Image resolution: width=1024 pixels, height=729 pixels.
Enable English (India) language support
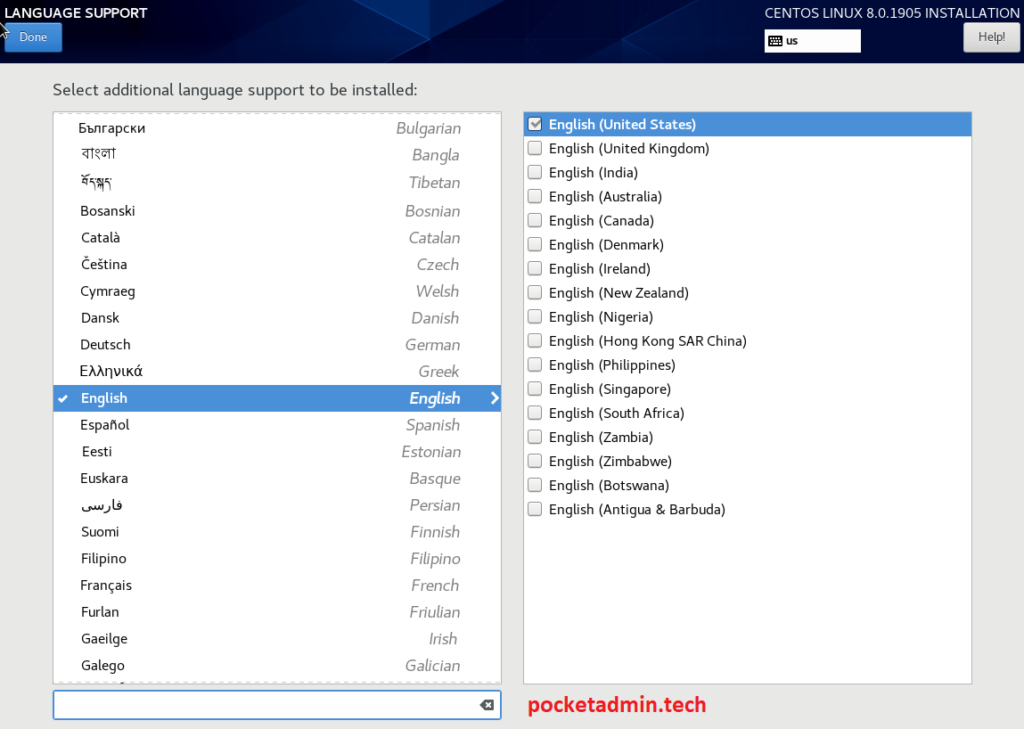535,172
